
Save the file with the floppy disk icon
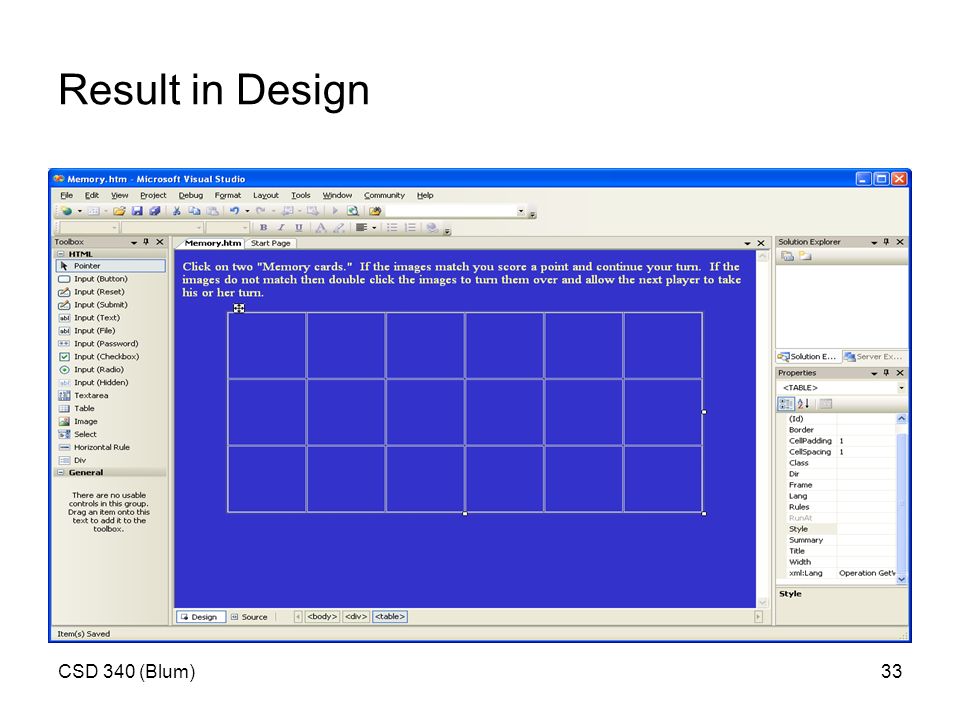point(137,211)
